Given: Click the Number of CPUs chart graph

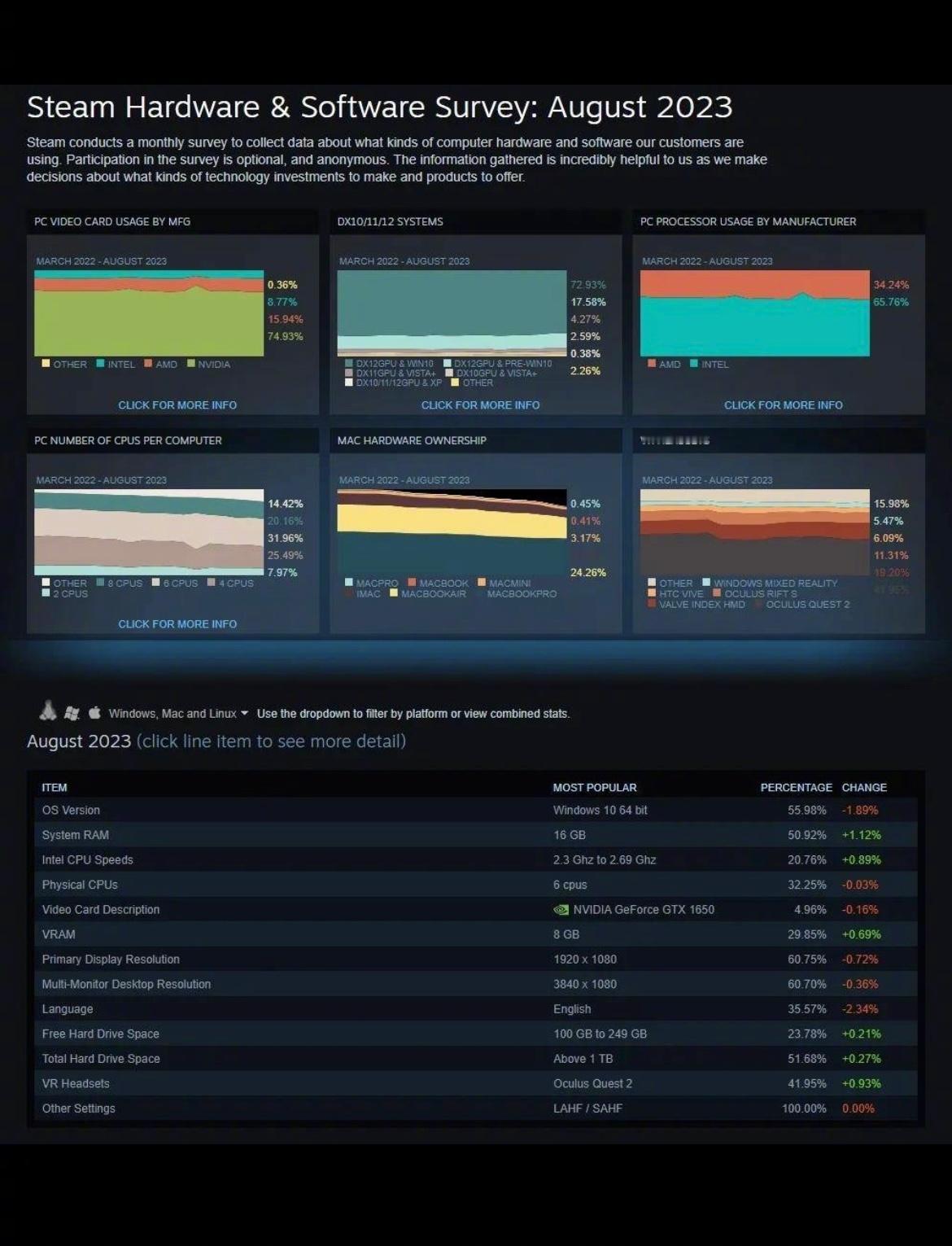Looking at the screenshot, I should click(149, 532).
